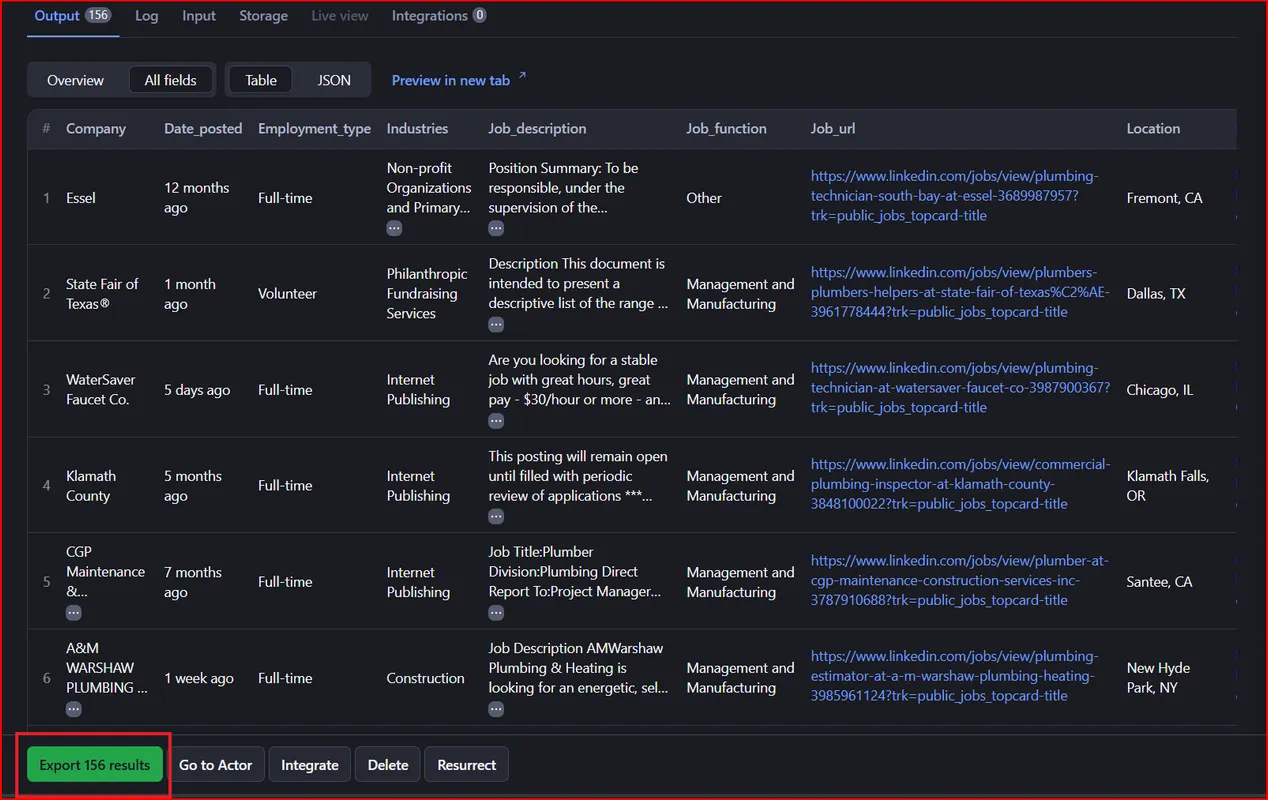This screenshot has height=800, width=1268.
Task: Select the 'Essel' company cell
Action: click(x=81, y=198)
